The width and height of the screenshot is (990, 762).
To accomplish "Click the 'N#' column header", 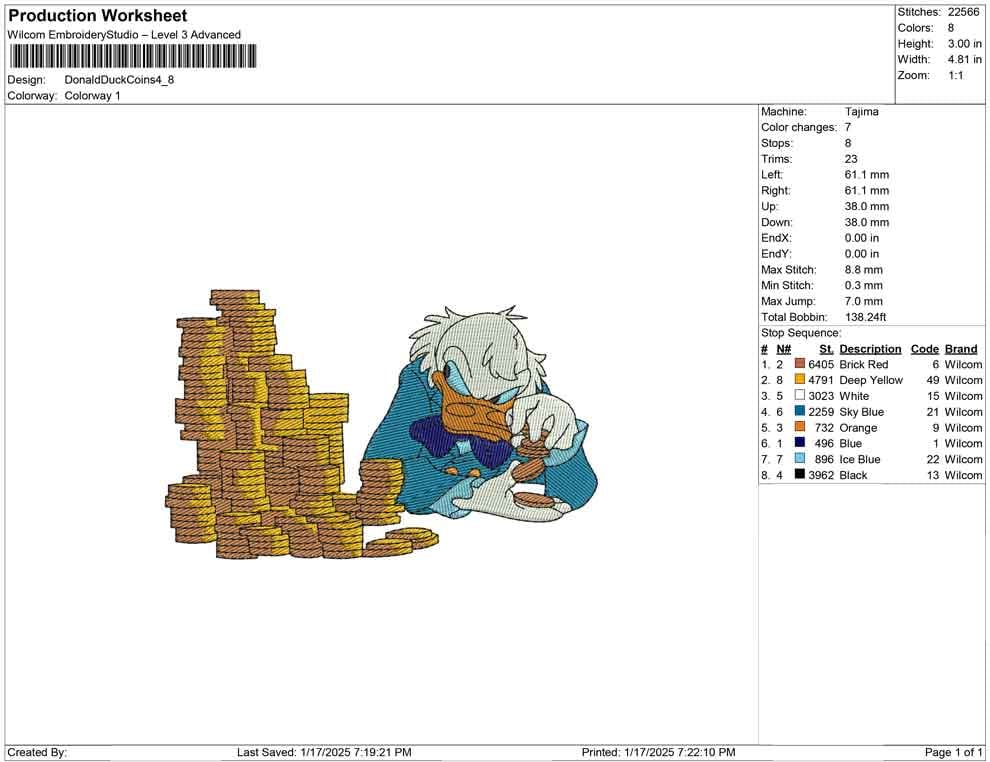I will pyautogui.click(x=784, y=349).
